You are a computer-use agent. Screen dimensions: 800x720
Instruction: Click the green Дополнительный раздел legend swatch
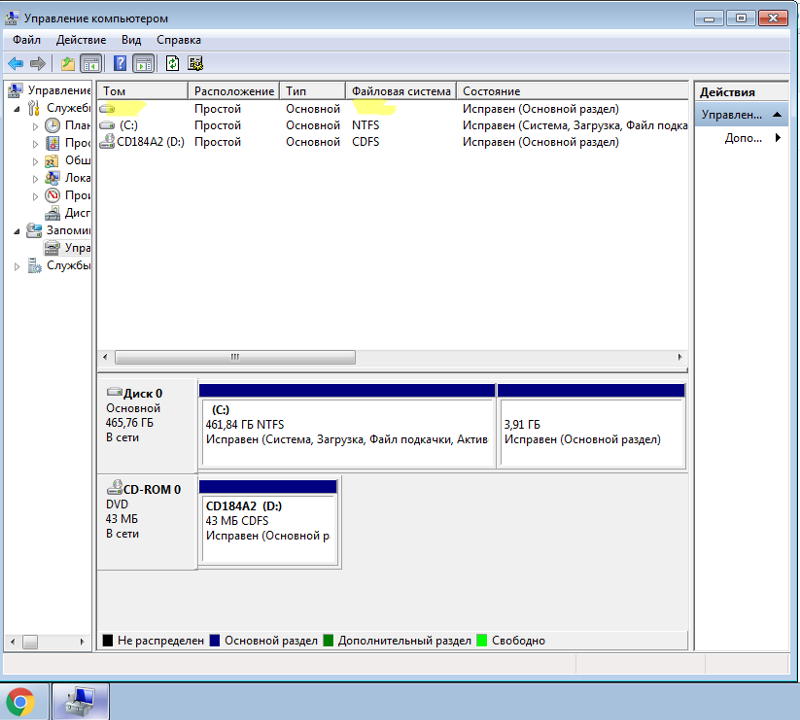coord(328,640)
